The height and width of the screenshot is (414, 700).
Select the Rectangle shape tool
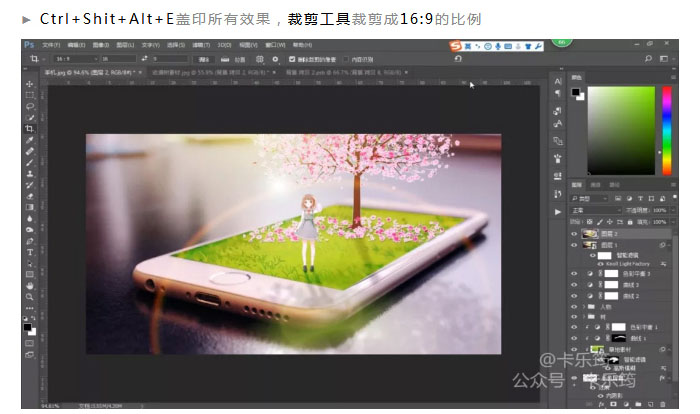pyautogui.click(x=30, y=275)
